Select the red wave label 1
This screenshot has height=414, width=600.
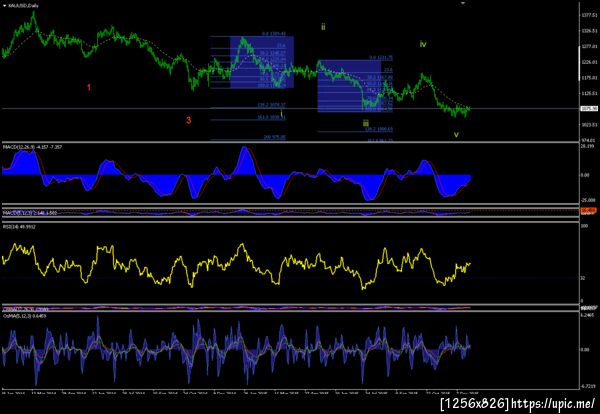coord(89,88)
